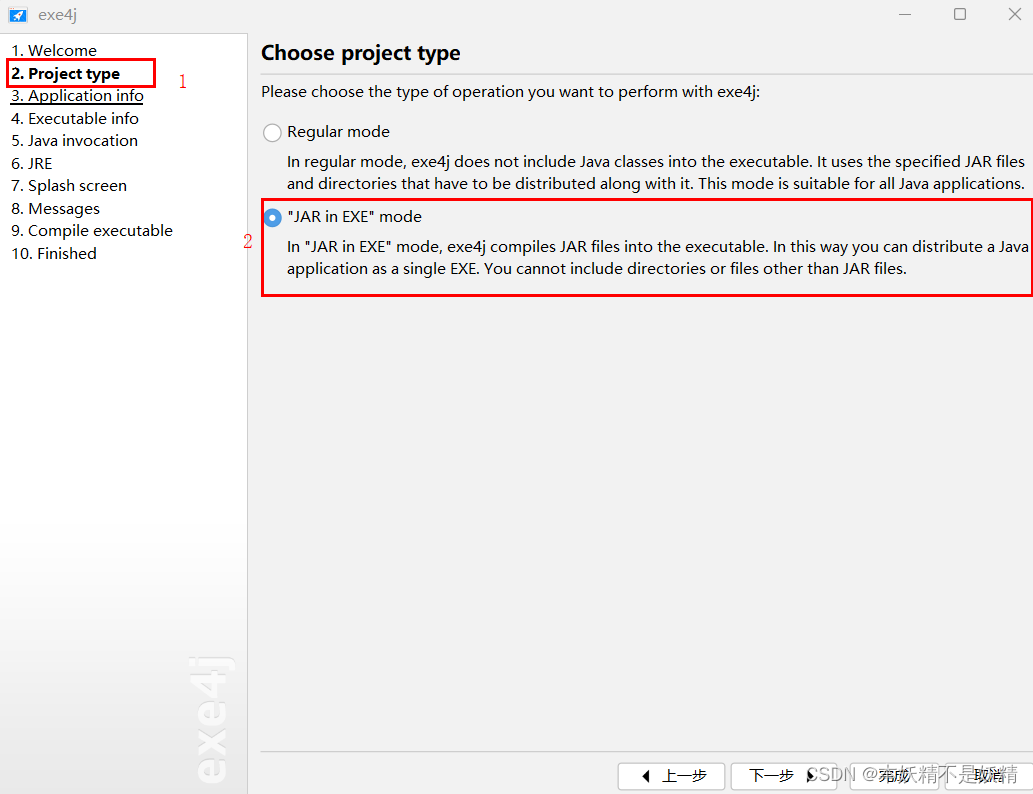
Task: Click the 上一步 (Back) button
Action: [x=671, y=776]
